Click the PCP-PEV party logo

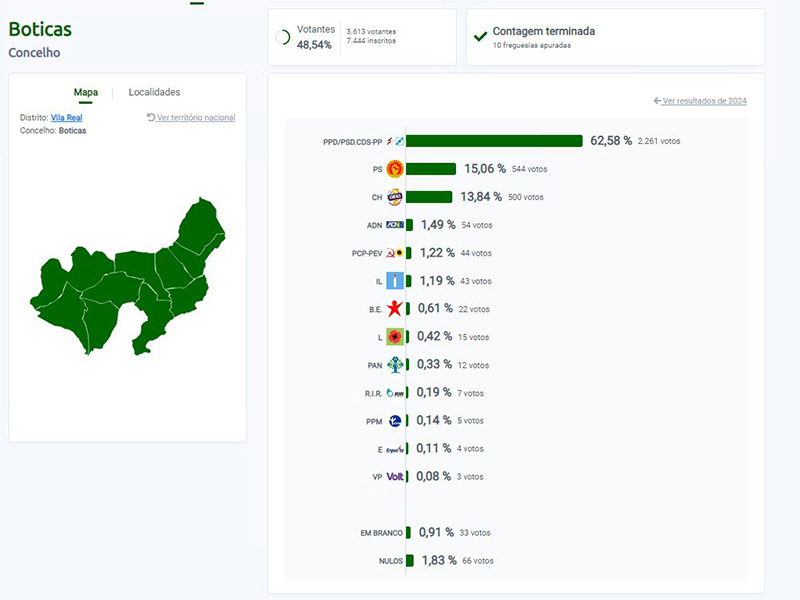(395, 253)
